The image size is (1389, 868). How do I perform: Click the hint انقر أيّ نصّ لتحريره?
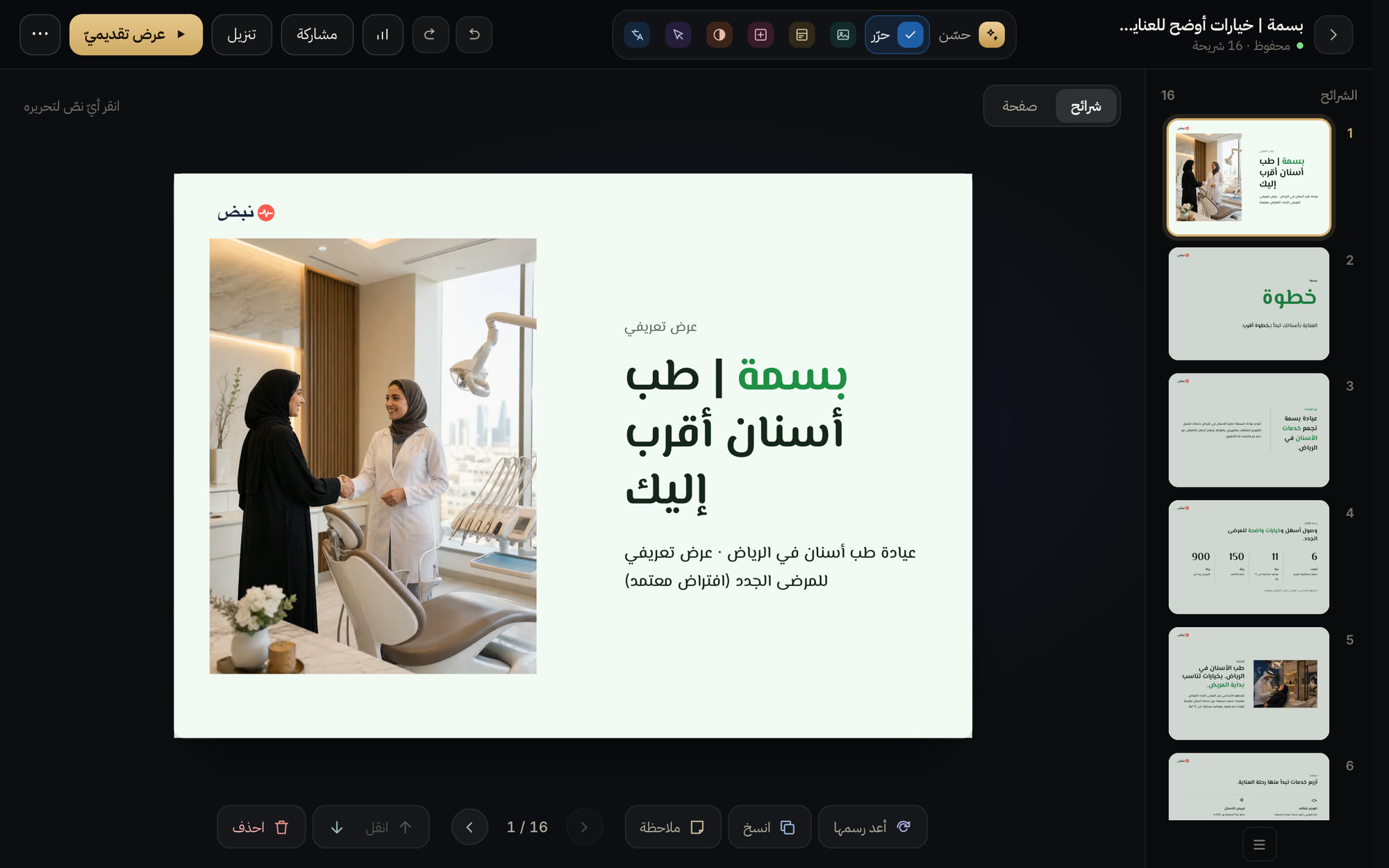coord(72,106)
